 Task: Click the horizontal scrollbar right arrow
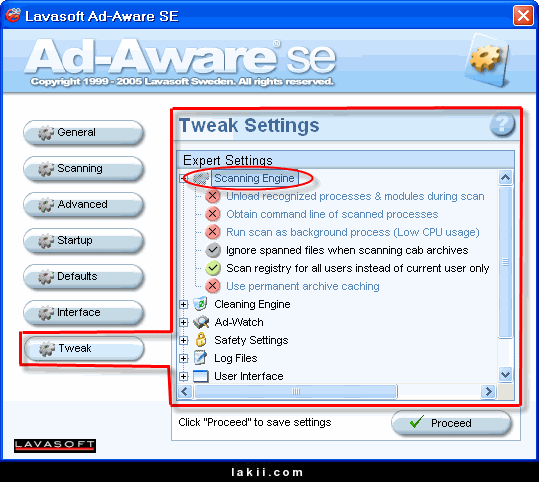488,392
